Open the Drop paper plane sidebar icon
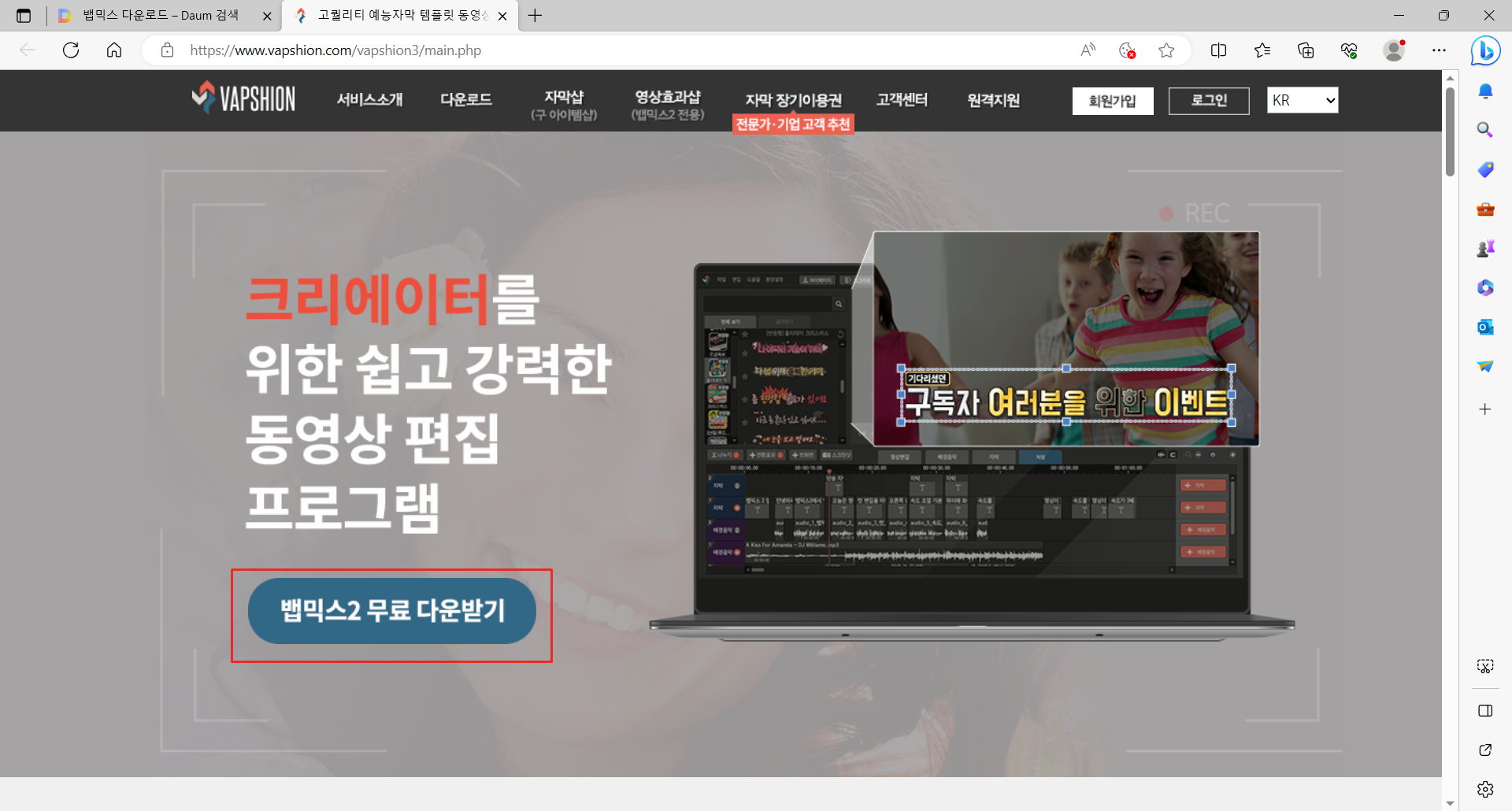This screenshot has height=811, width=1512. 1485,366
